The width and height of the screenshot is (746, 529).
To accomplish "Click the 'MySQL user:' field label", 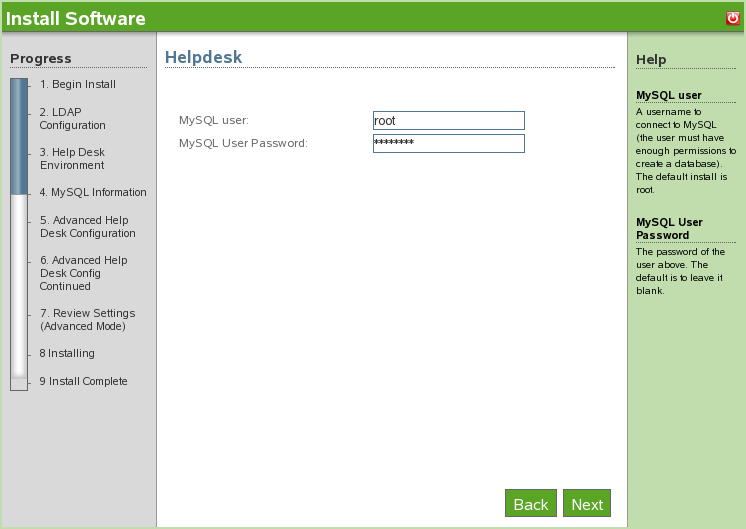I will pos(214,120).
